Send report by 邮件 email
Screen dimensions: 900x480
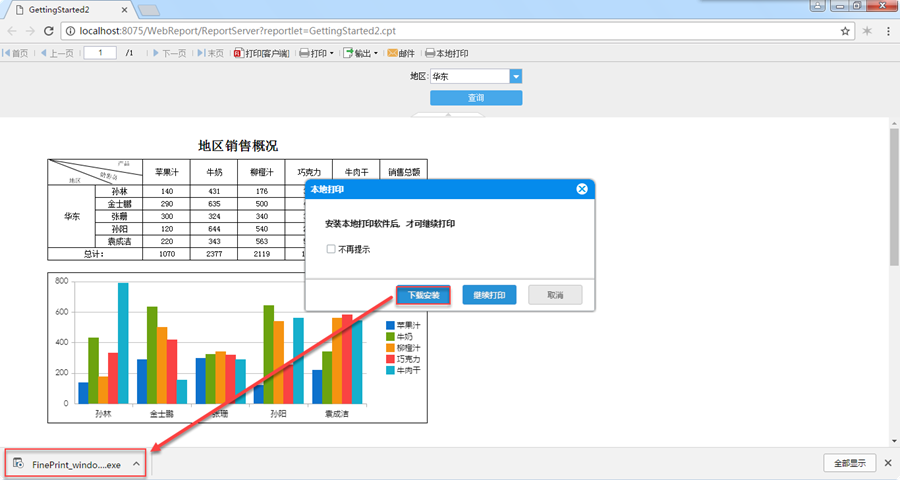(401, 53)
